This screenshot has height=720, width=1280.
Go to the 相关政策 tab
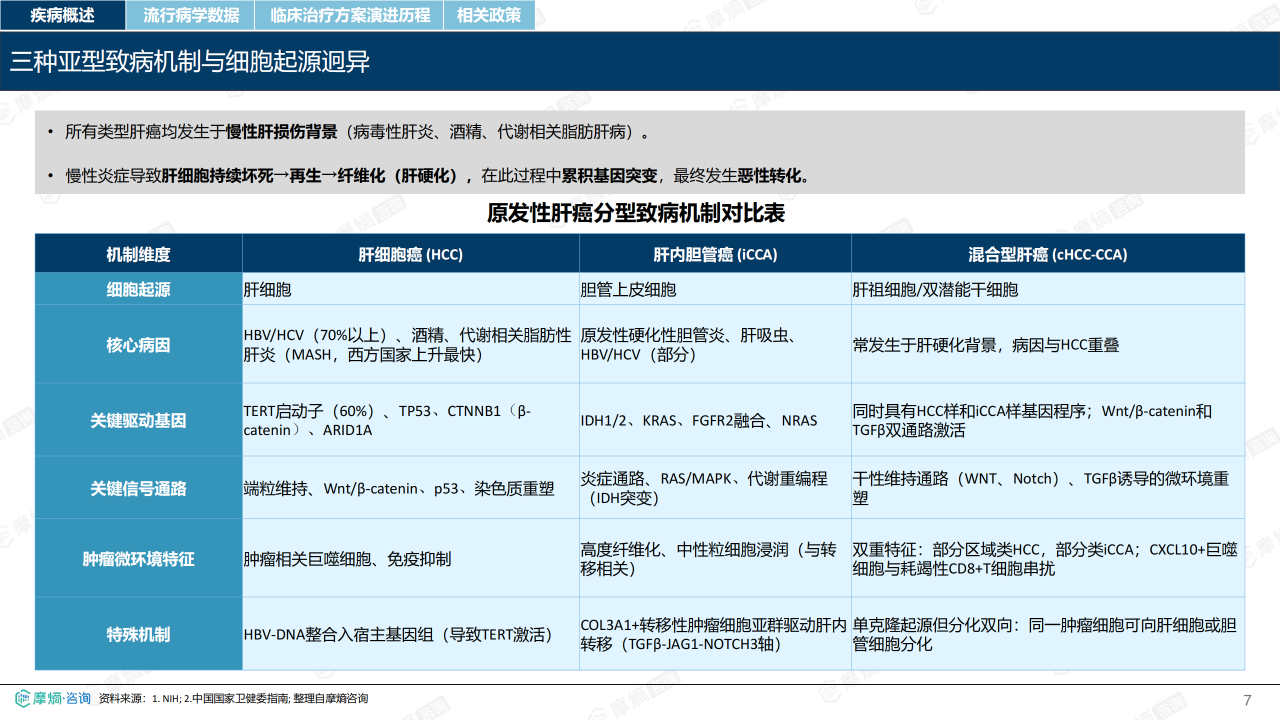coord(489,15)
